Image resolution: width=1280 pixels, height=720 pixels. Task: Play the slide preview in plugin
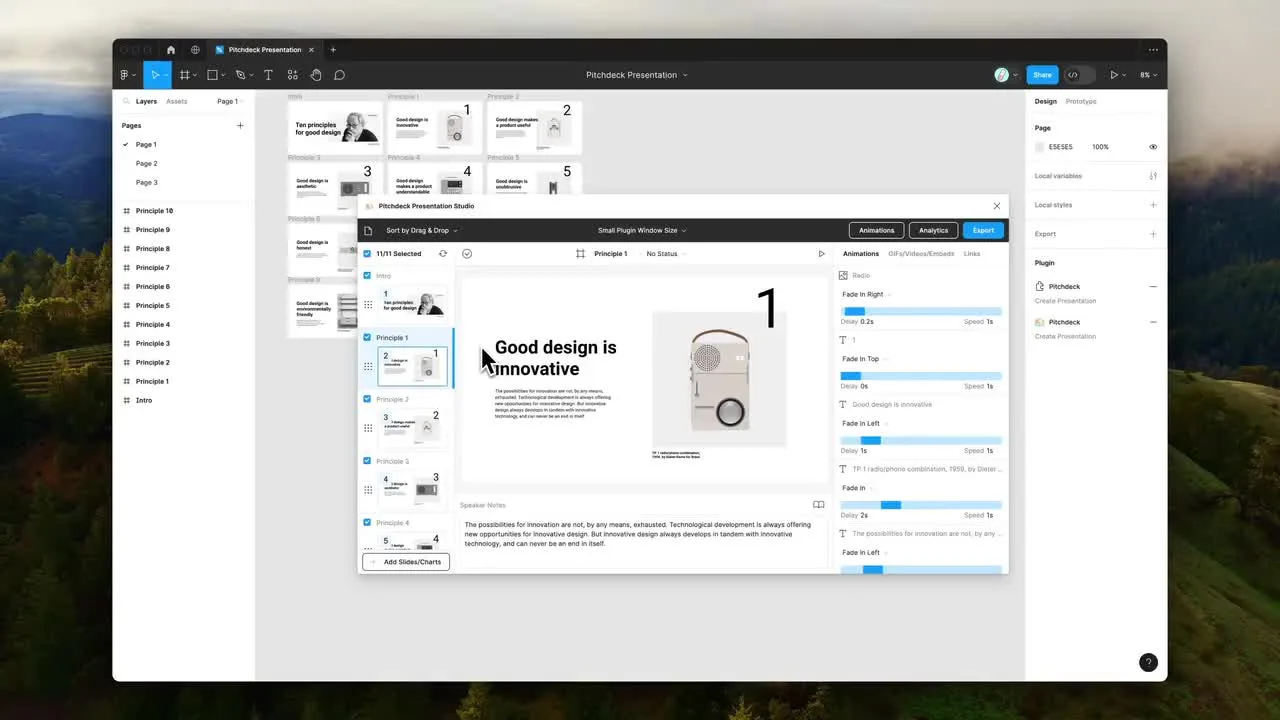[822, 254]
